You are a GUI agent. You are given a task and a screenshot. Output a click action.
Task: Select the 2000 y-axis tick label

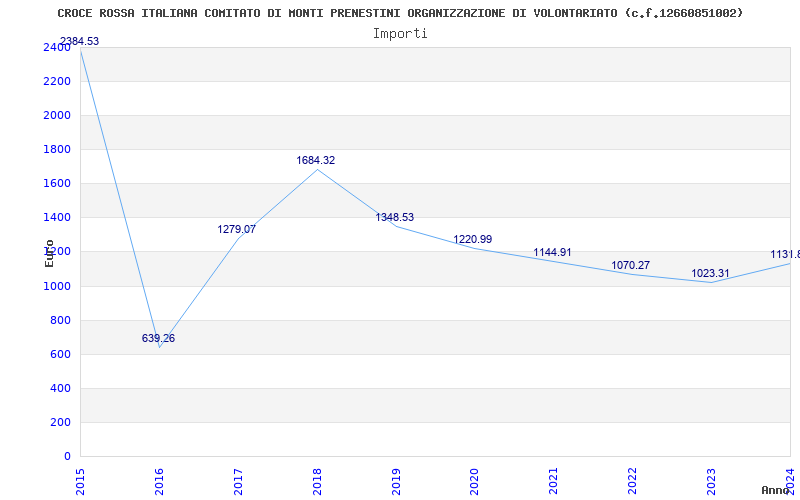pos(57,115)
